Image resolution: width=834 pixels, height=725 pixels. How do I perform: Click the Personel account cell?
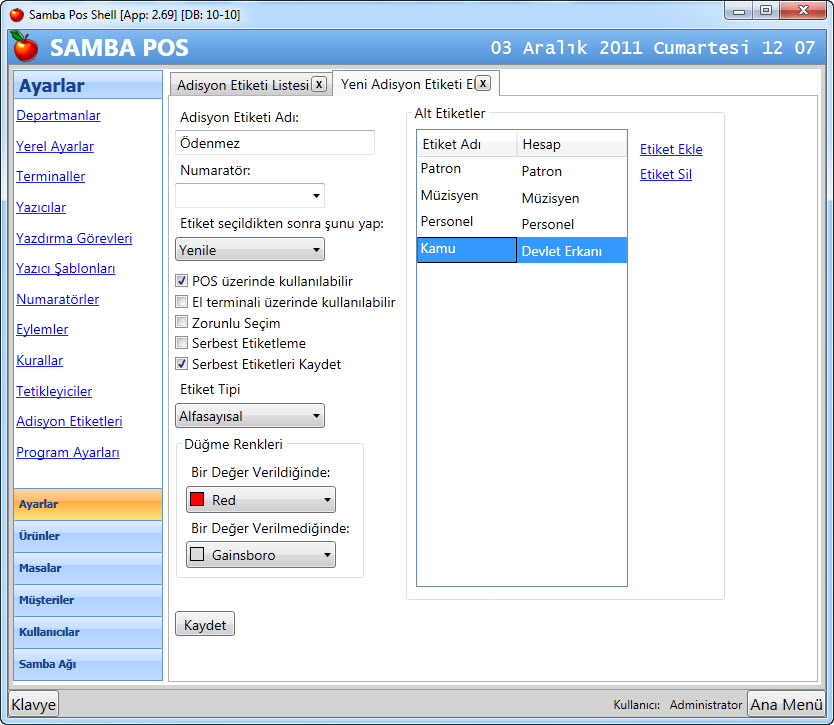tap(572, 224)
